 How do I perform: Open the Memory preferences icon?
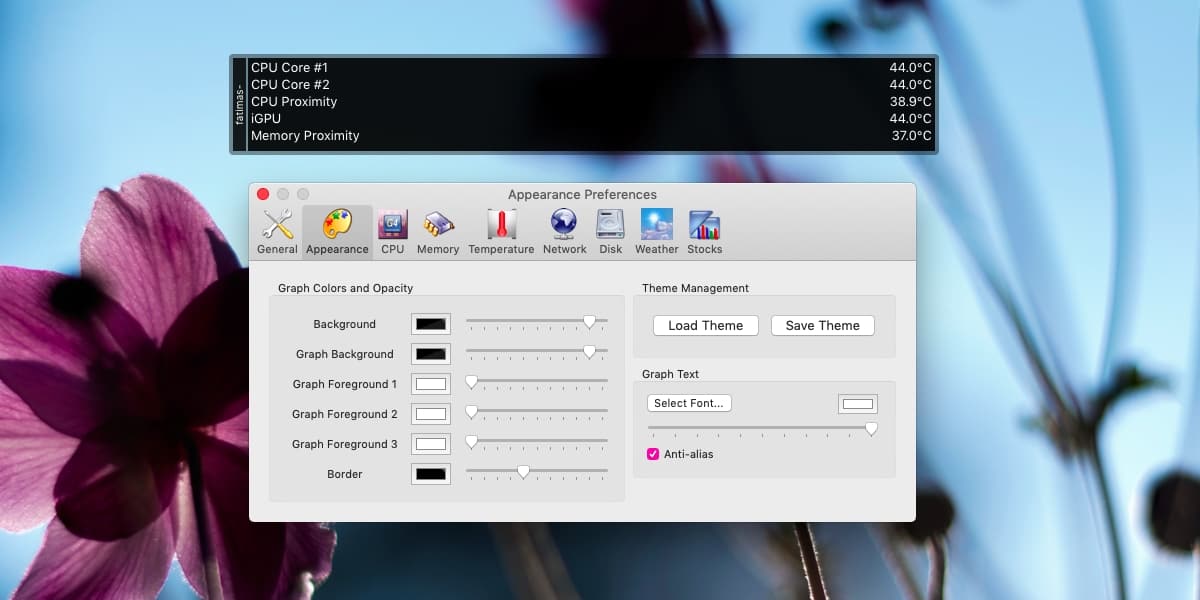click(438, 232)
